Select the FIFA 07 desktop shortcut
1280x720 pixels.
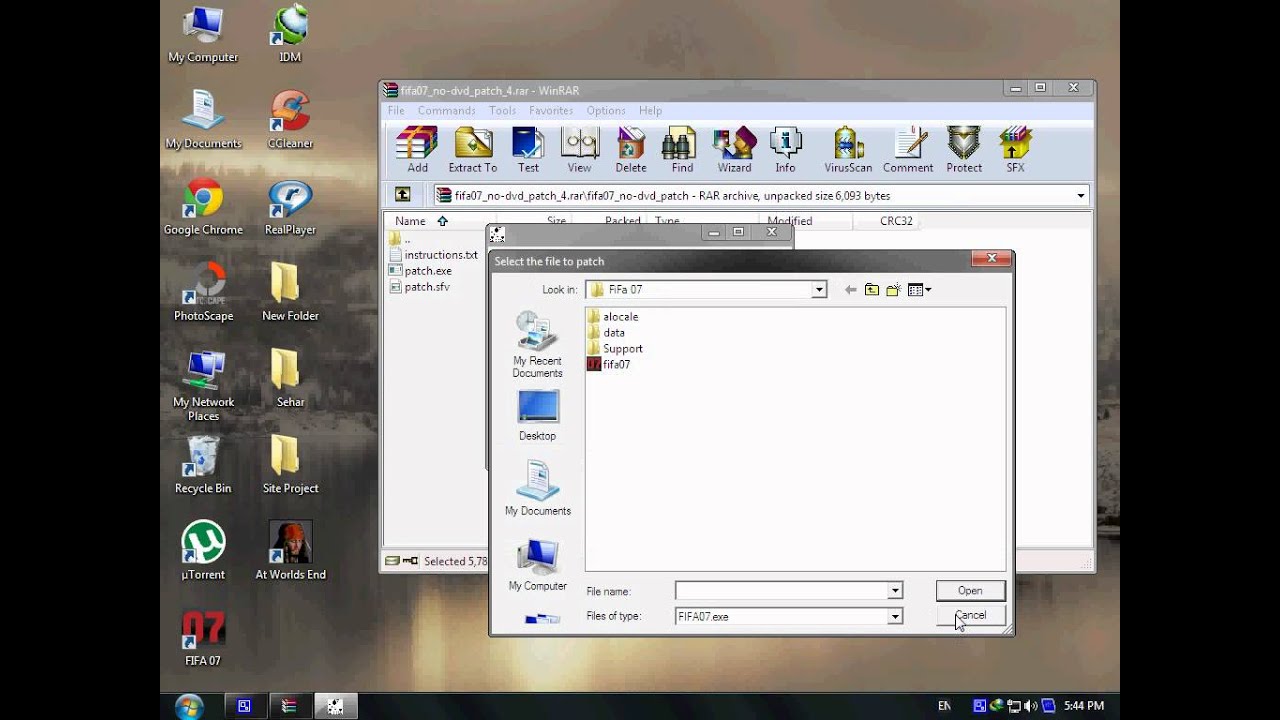[203, 638]
